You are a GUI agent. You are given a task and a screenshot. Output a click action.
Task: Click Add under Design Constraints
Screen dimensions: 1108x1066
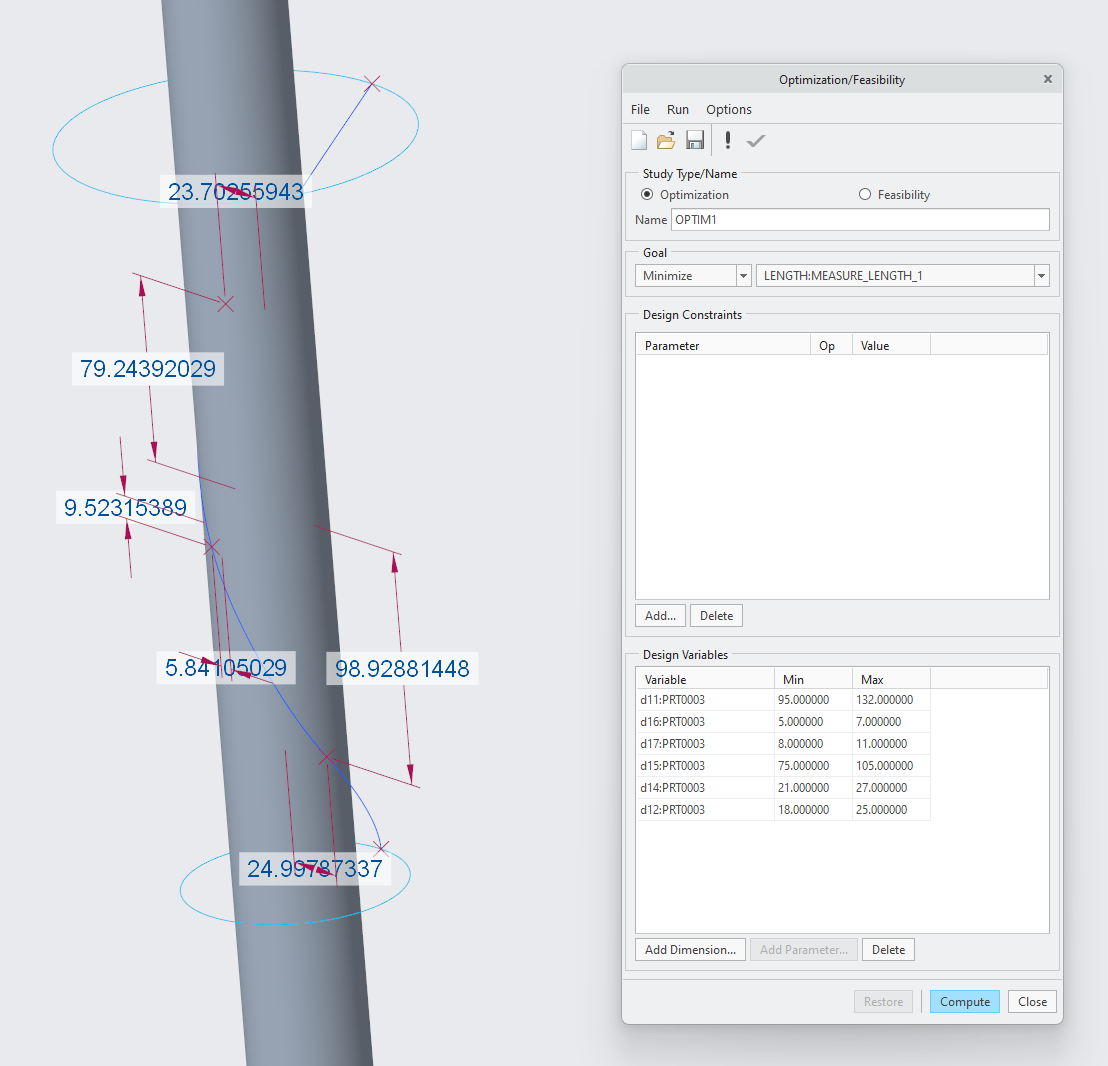659,615
